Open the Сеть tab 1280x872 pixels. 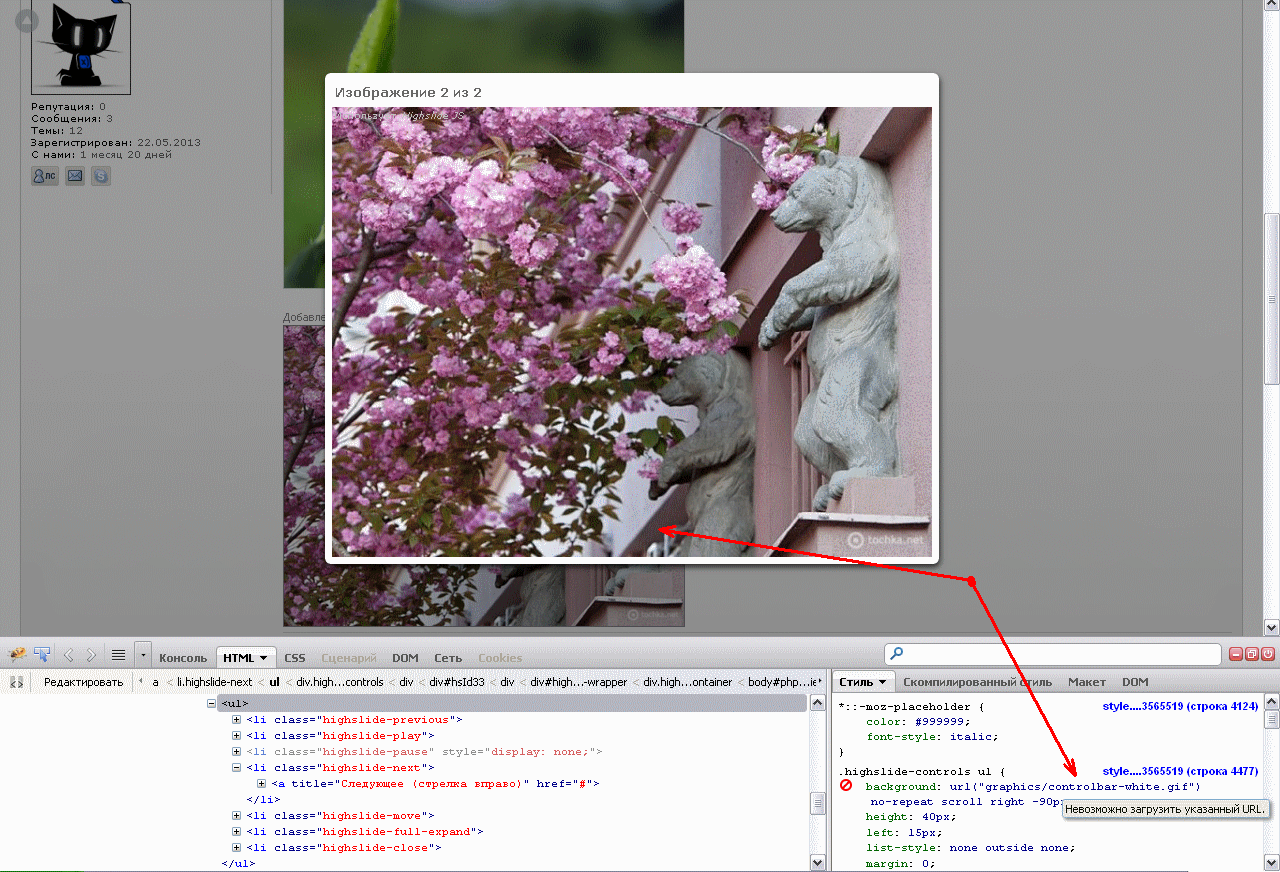448,658
